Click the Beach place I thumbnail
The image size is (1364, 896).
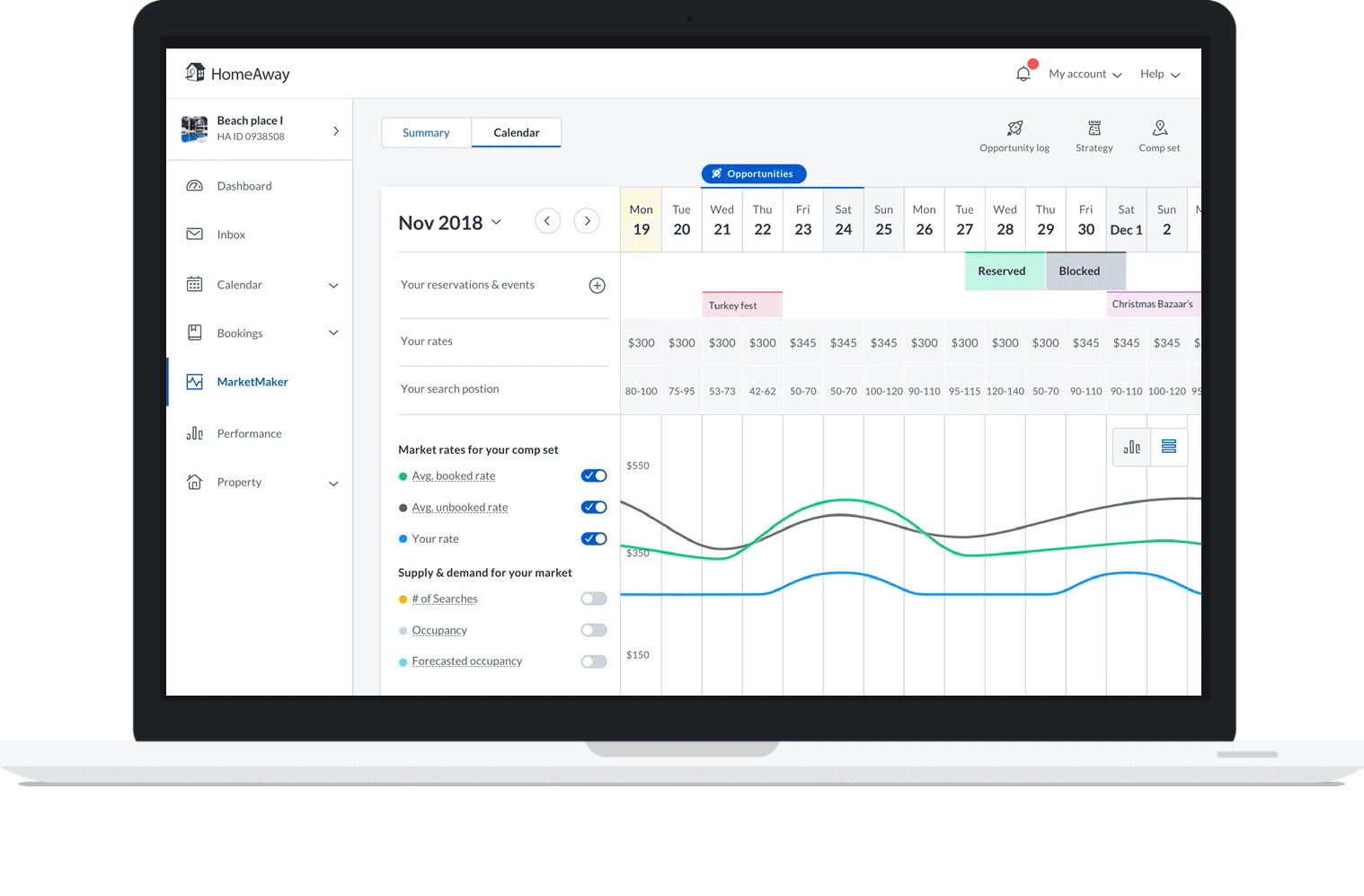coord(194,129)
